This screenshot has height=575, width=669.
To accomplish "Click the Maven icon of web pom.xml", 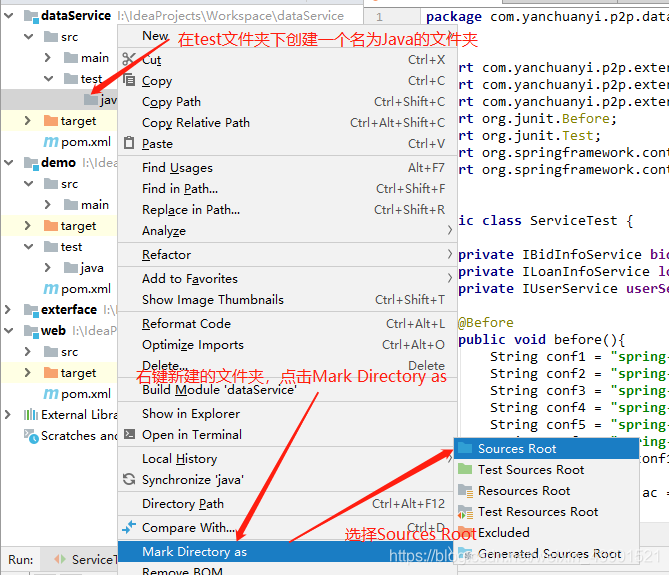I will click(50, 394).
